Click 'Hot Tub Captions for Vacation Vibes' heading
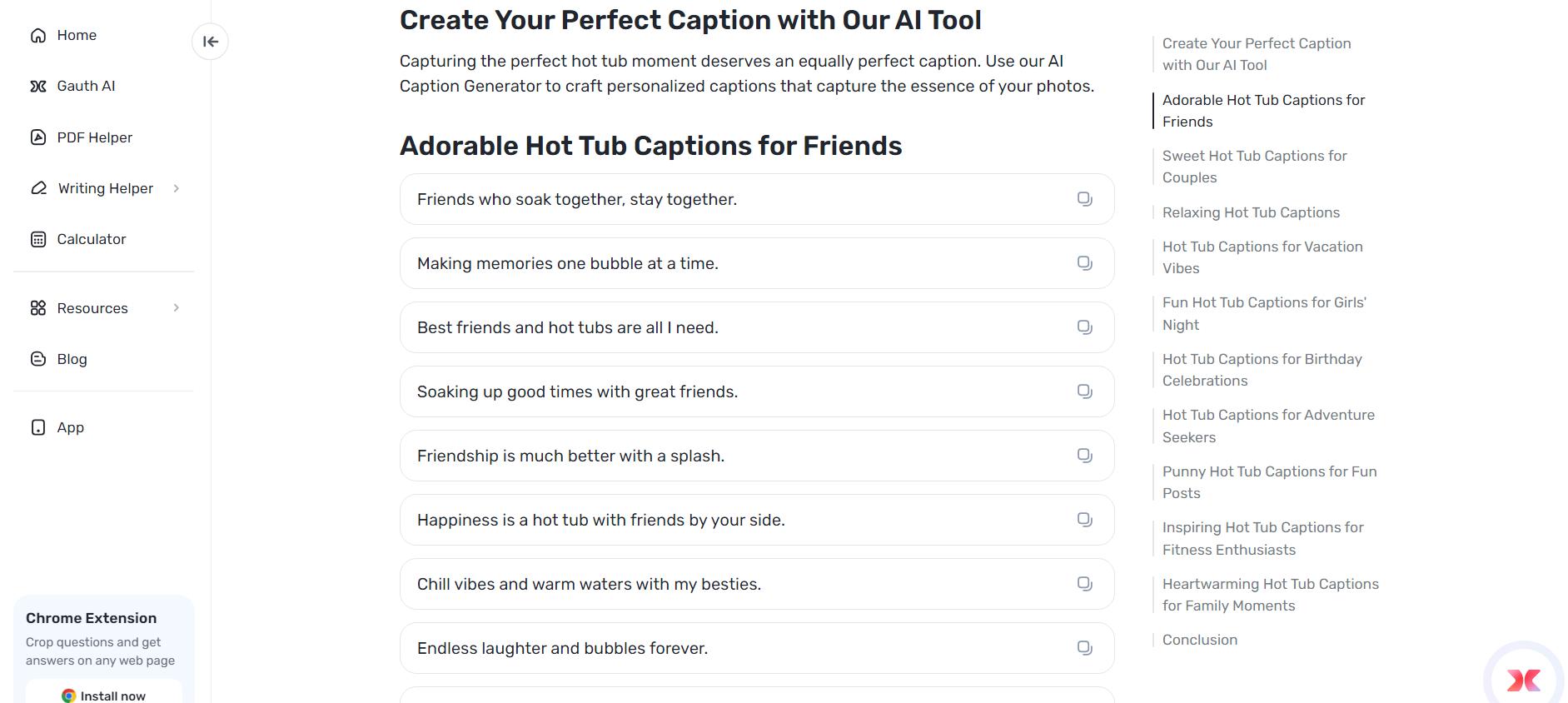 pyautogui.click(x=1262, y=257)
